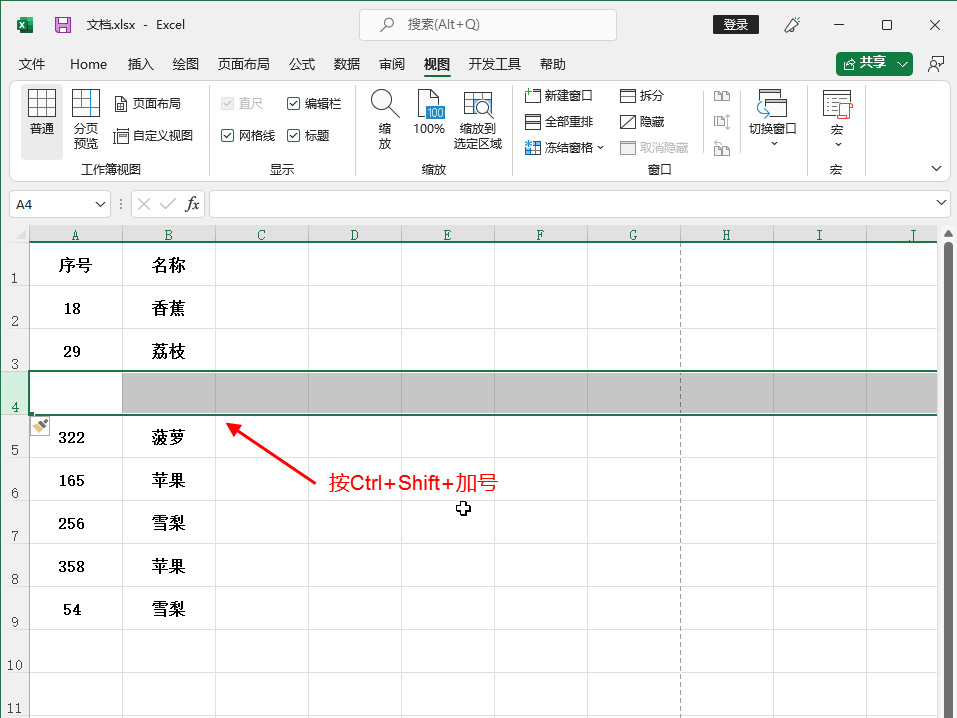Click Split (拆分) window
The image size is (957, 718).
641,96
